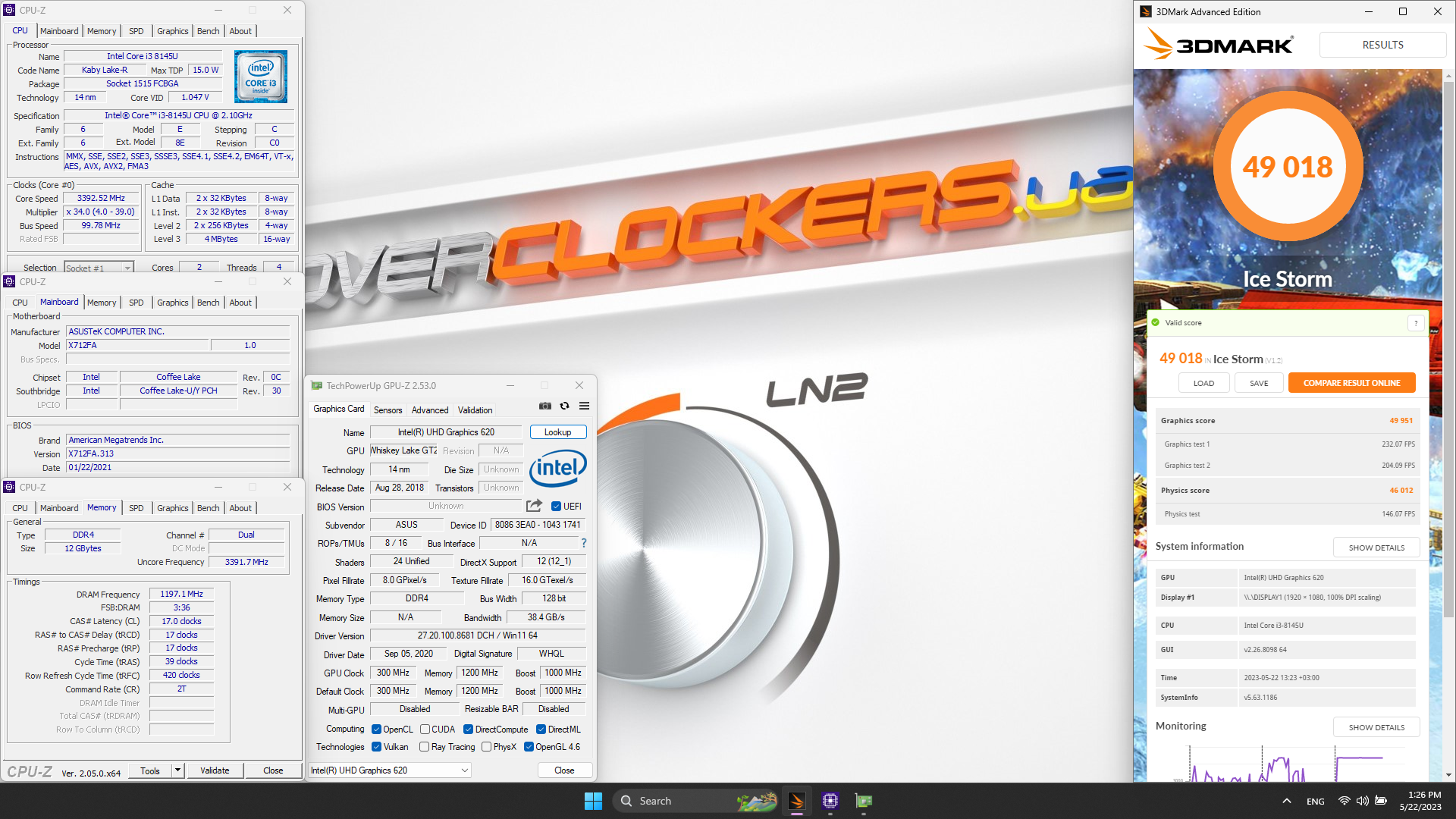Image resolution: width=1456 pixels, height=819 pixels.
Task: Click the green valid score checkmark icon
Action: point(1156,323)
